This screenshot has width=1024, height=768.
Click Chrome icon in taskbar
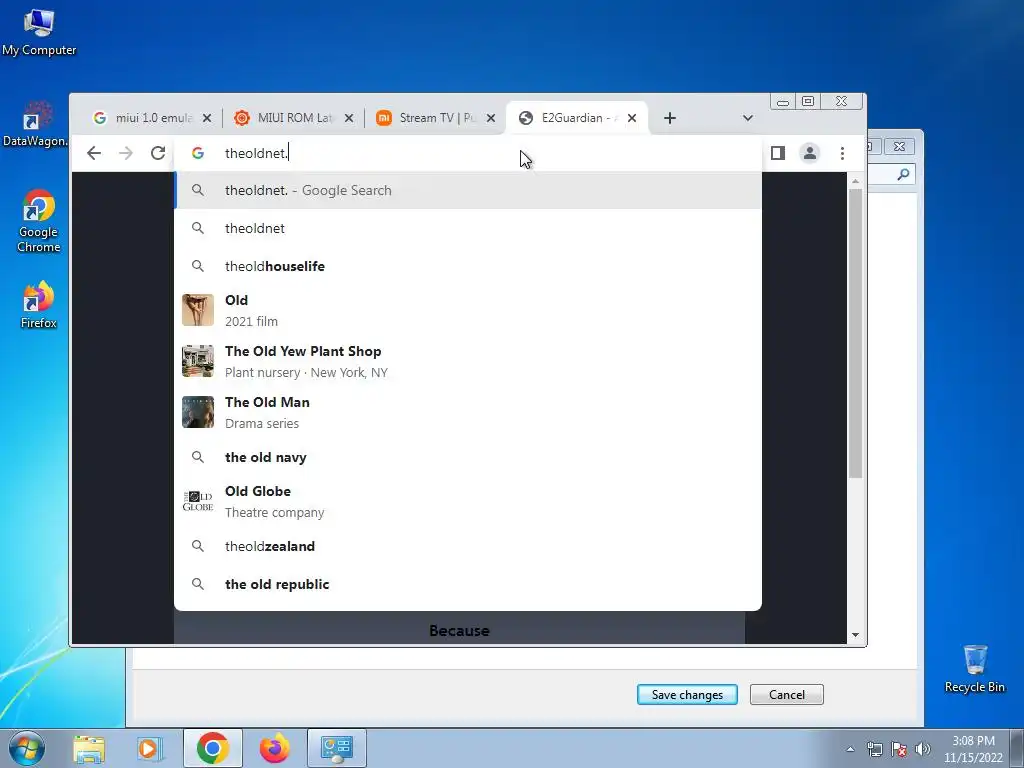click(x=212, y=748)
